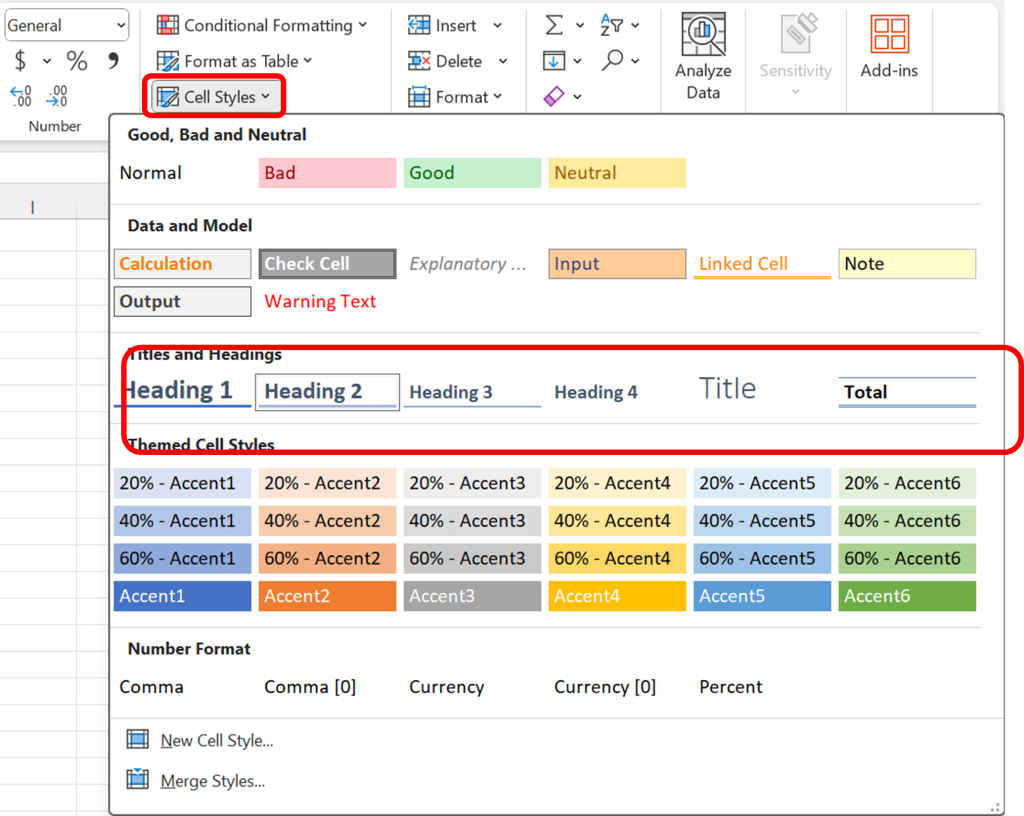This screenshot has width=1024, height=816.
Task: Apply Accounting dollar number format
Action: [20, 61]
